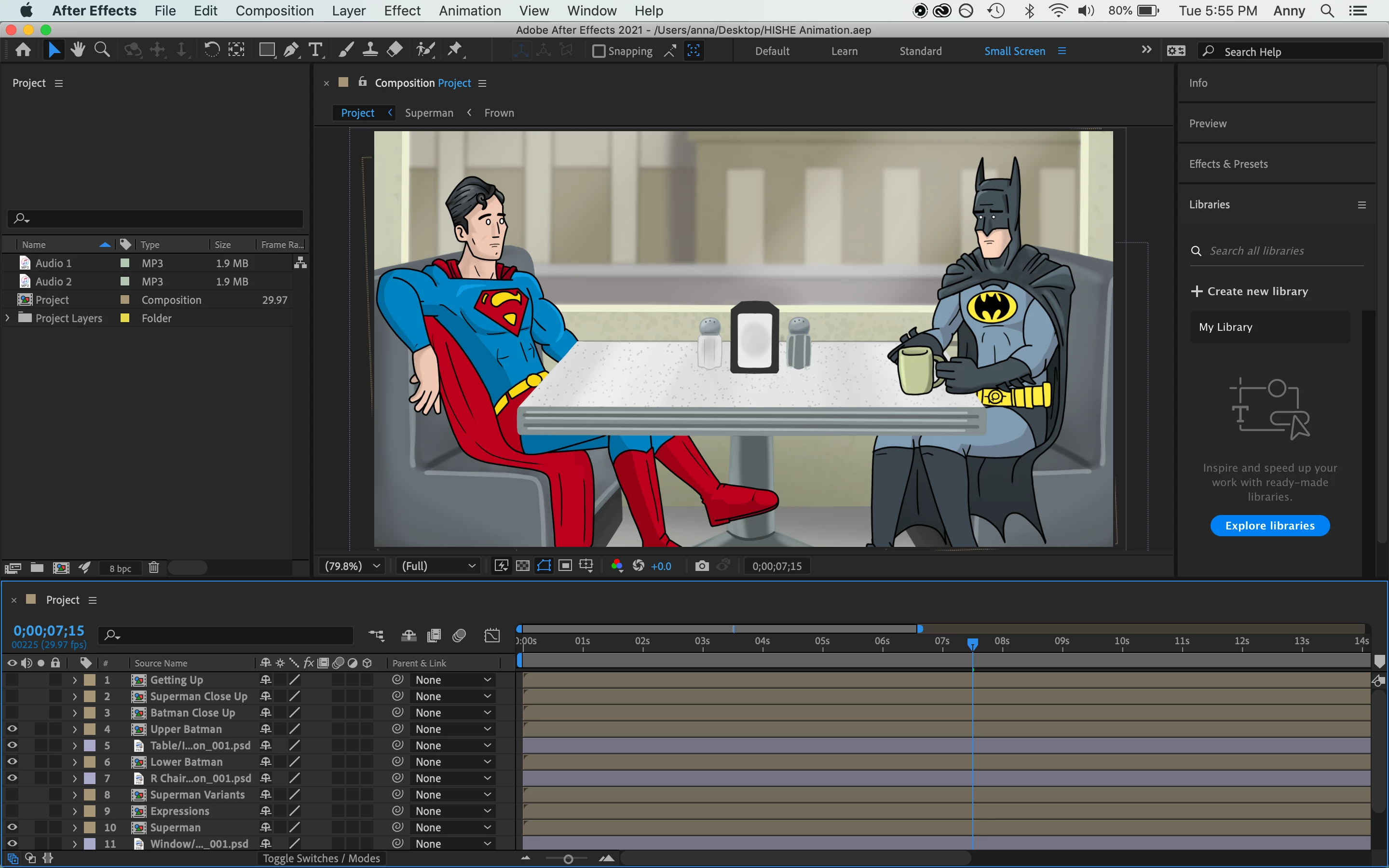Delete selected item with trash icon
The width and height of the screenshot is (1389, 868).
coord(153,568)
